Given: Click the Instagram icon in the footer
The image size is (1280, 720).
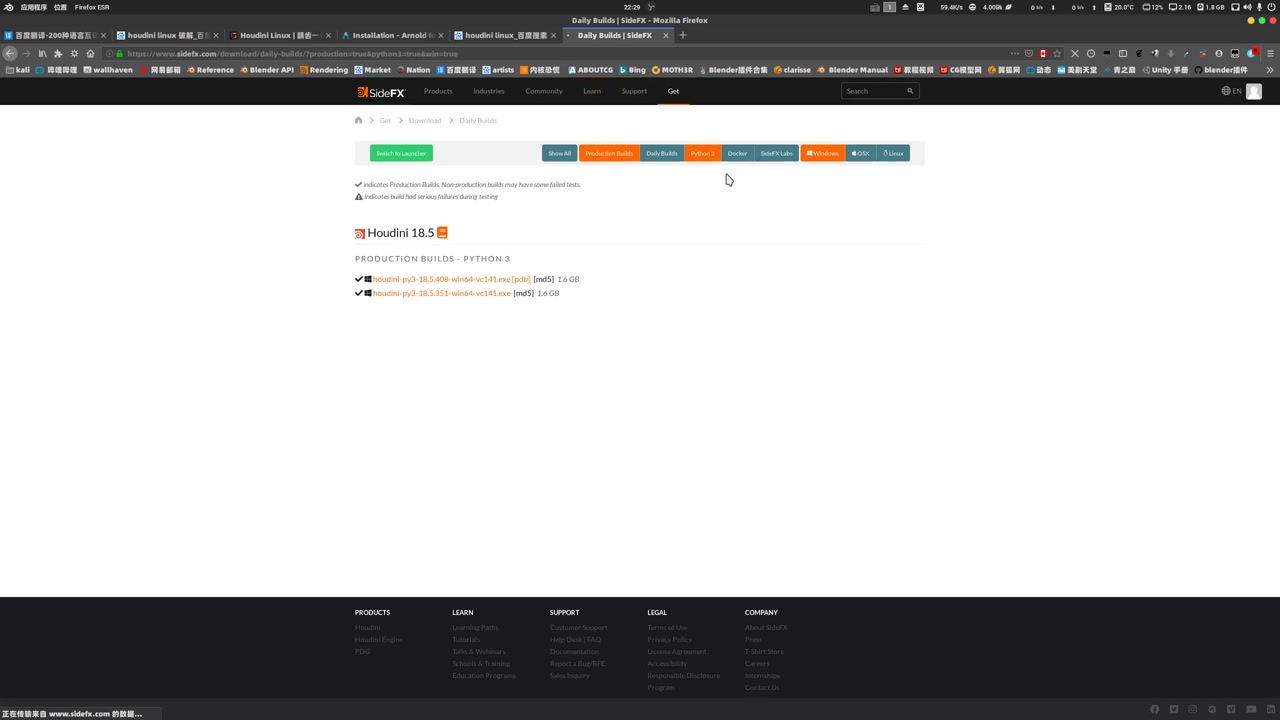Looking at the screenshot, I should pos(1193,709).
